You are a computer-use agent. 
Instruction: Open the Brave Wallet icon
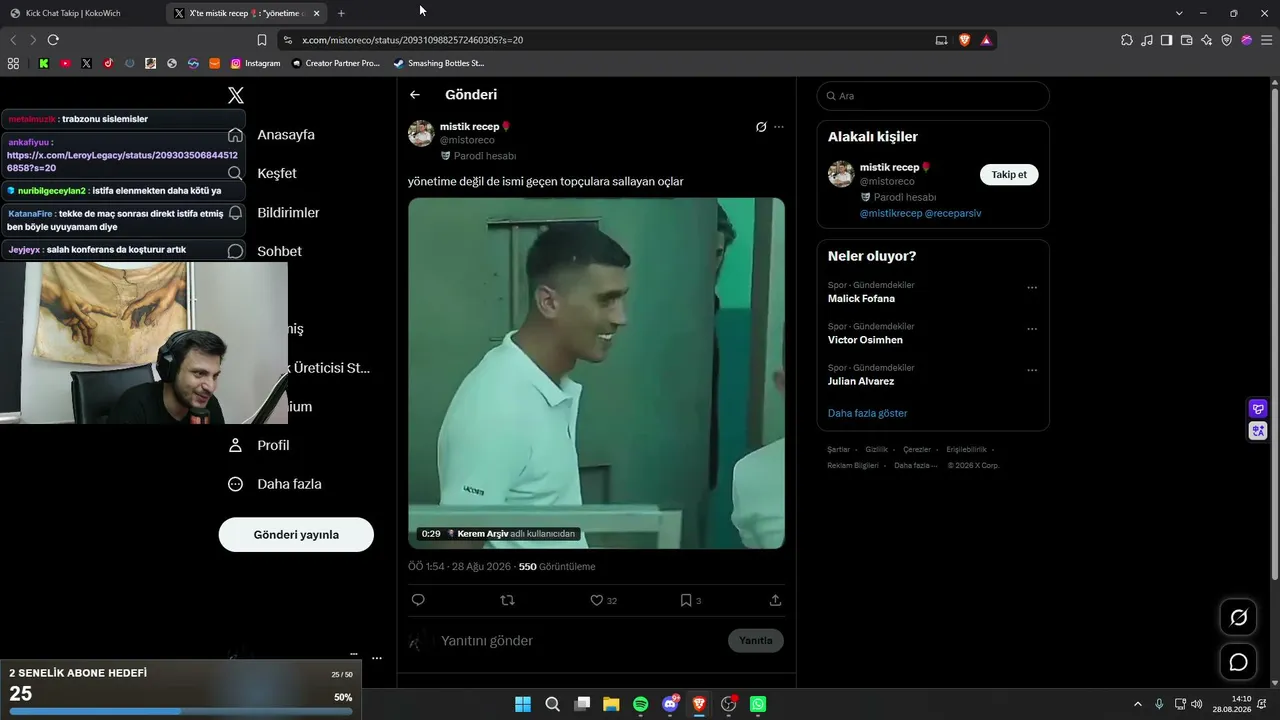pyautogui.click(x=1187, y=40)
